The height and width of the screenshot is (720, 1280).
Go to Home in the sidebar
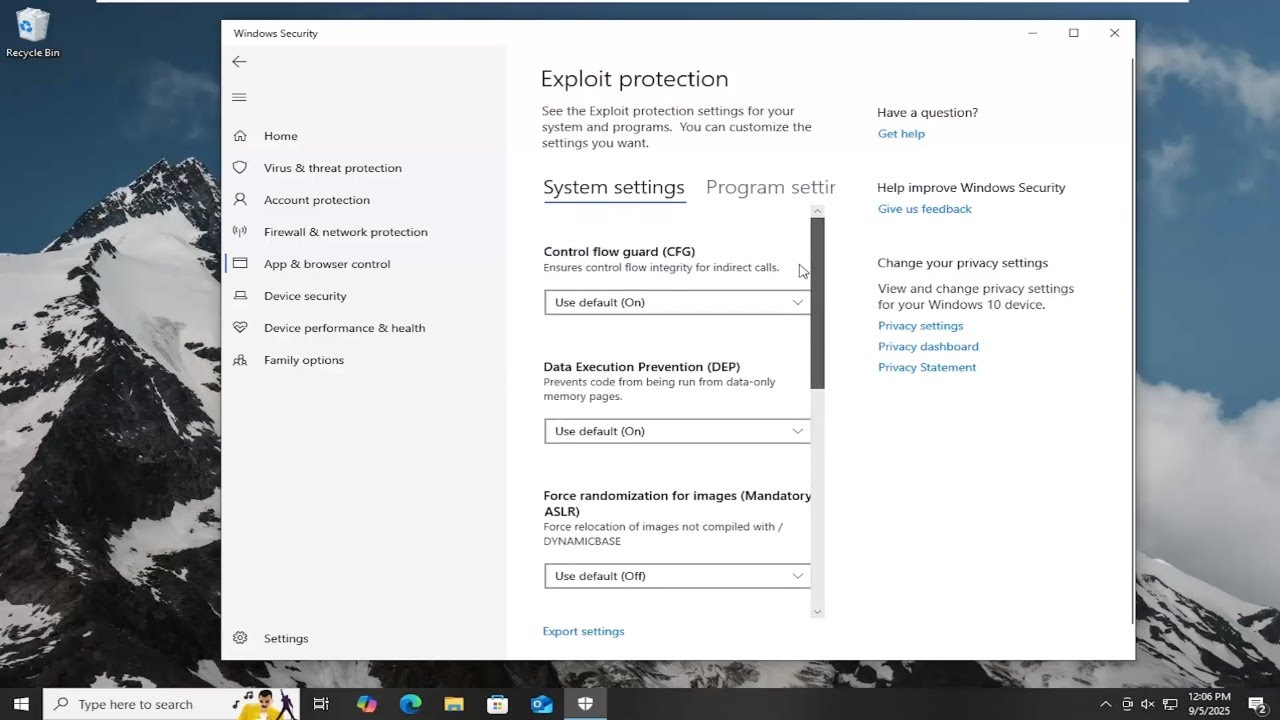363,136
